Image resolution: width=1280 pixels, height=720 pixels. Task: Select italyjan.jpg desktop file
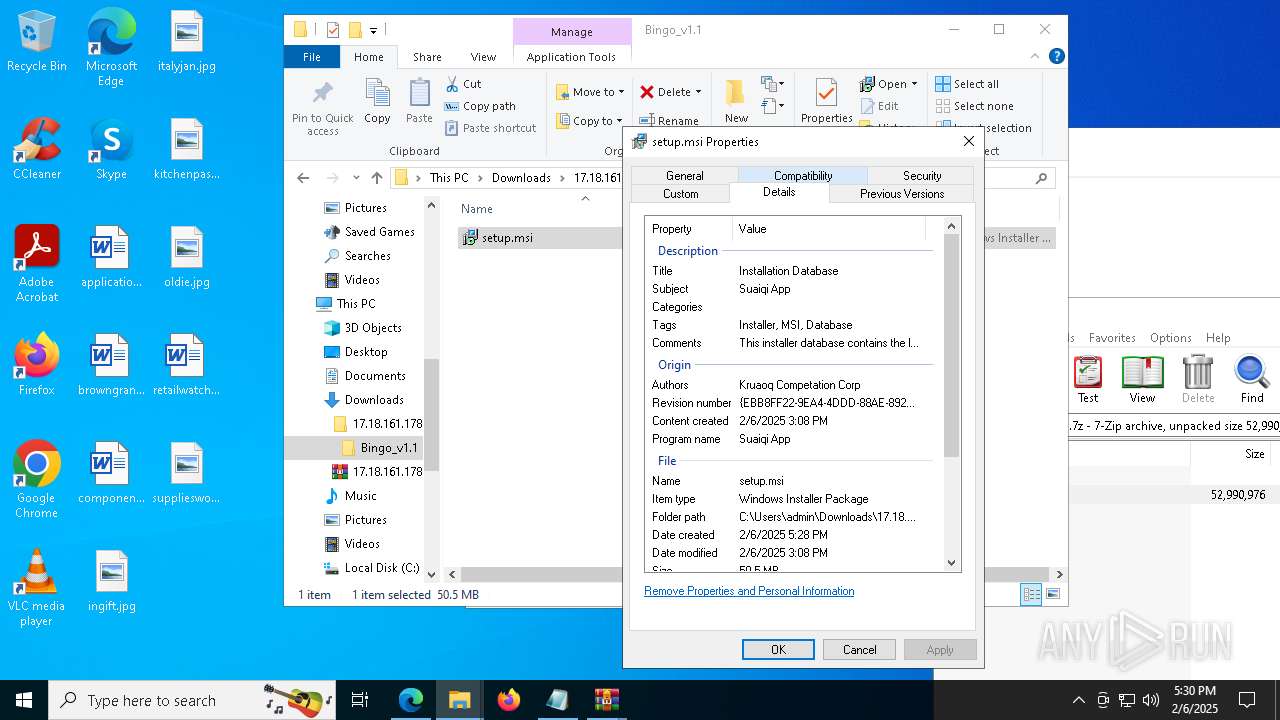pos(187,42)
